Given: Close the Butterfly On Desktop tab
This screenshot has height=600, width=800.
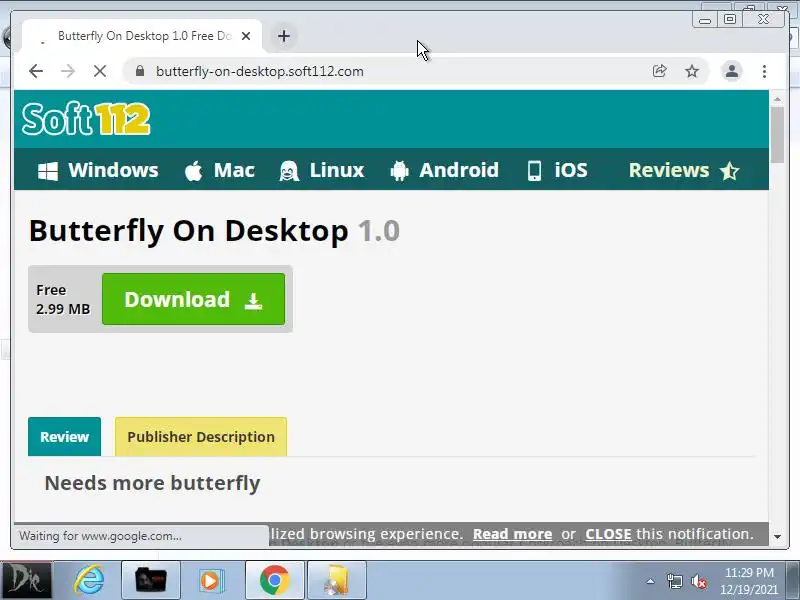Looking at the screenshot, I should pyautogui.click(x=246, y=36).
